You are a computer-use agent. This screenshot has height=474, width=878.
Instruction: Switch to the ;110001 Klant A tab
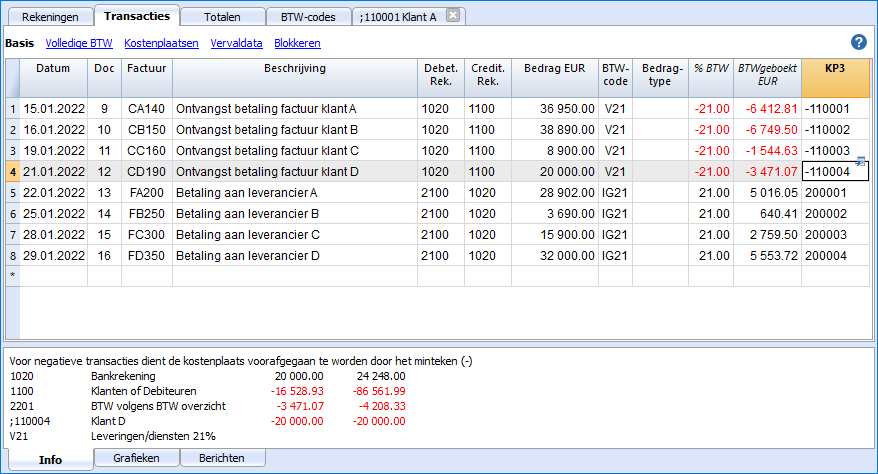coord(399,17)
